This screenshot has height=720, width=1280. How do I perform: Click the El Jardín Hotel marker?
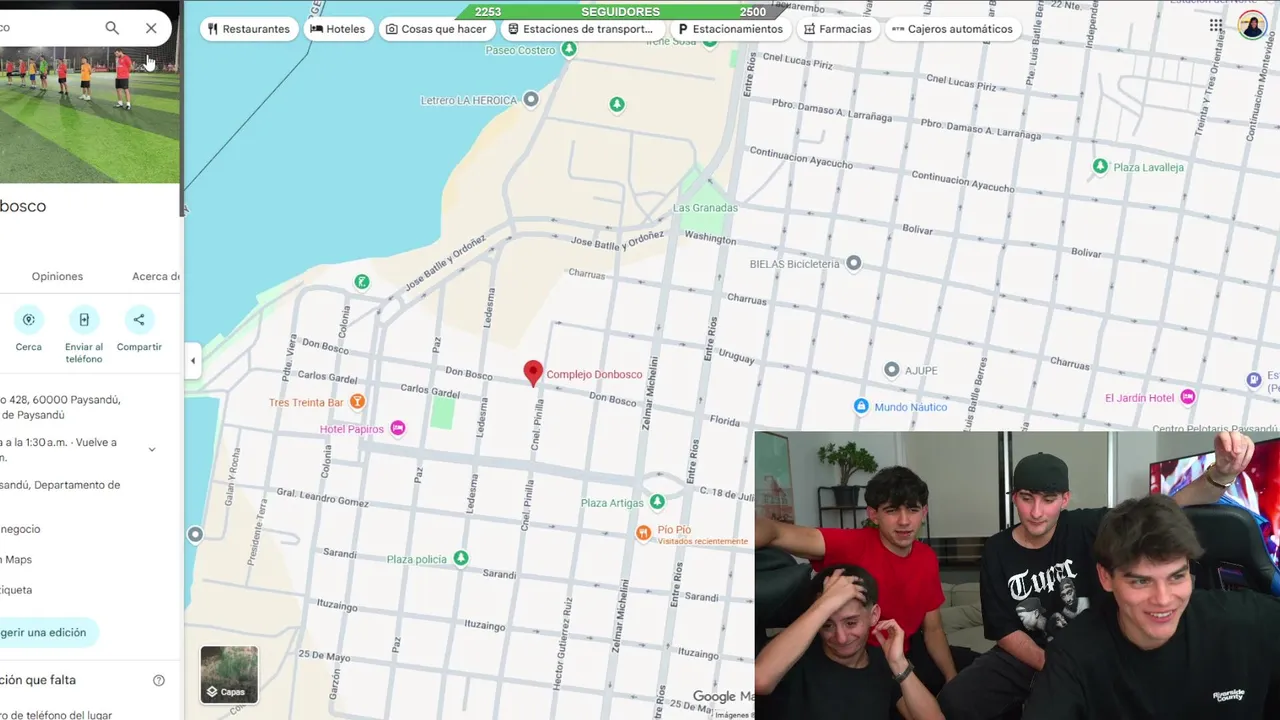[x=1188, y=397]
